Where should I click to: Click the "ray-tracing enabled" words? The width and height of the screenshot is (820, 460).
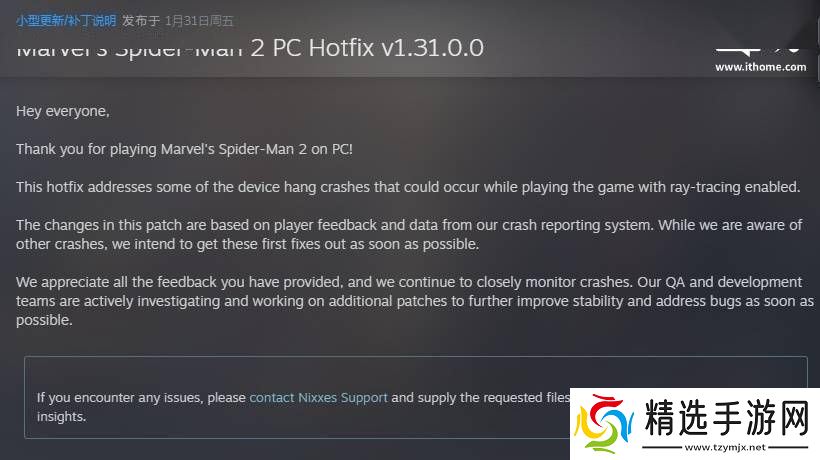[734, 187]
